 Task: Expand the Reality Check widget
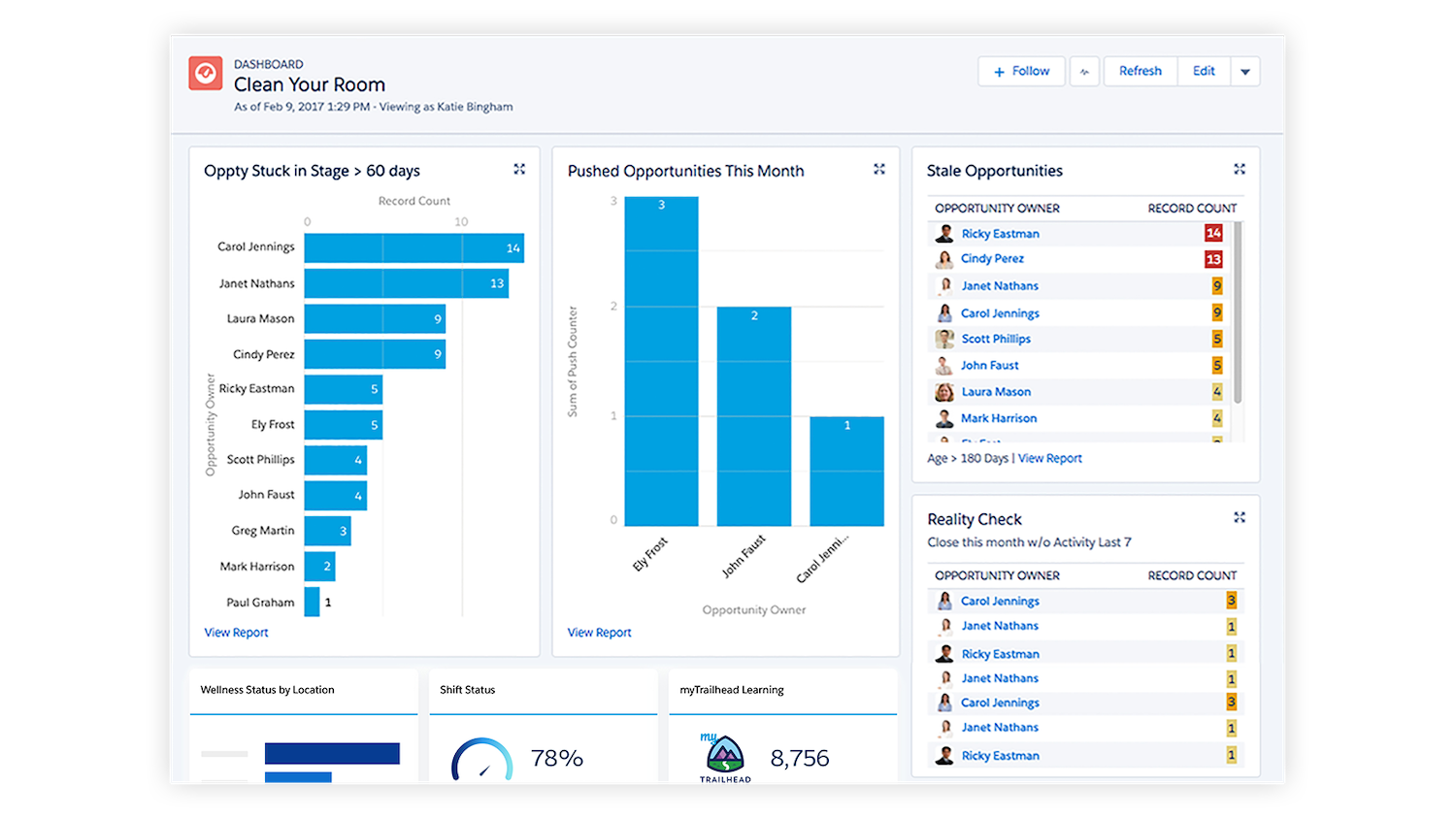tap(1240, 517)
